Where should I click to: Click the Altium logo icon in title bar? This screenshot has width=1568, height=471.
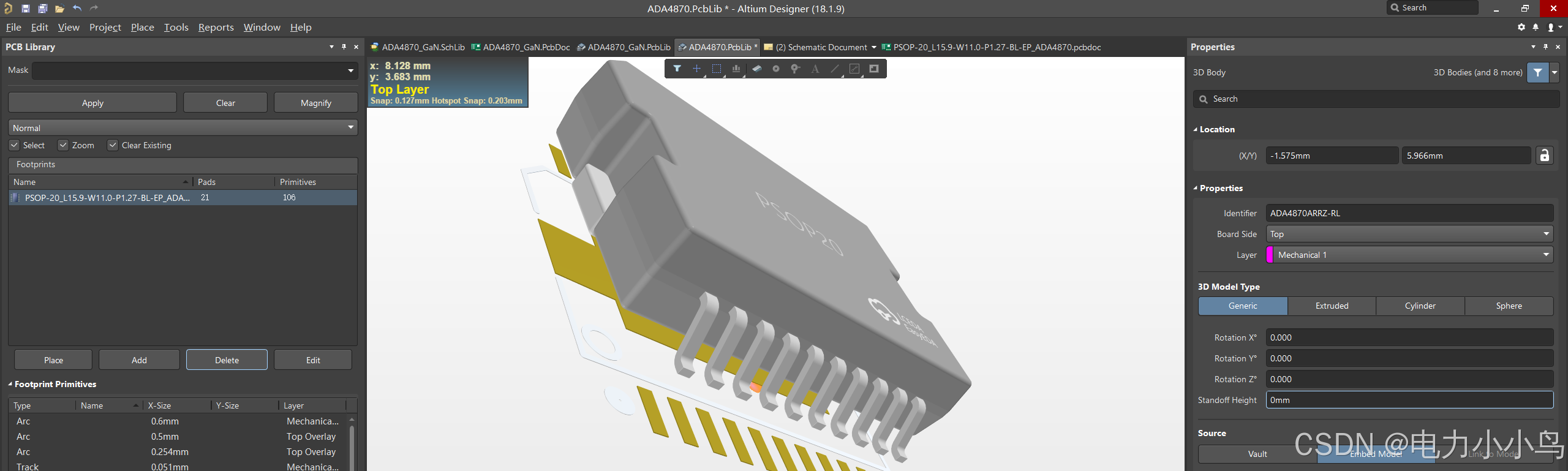tap(9, 8)
